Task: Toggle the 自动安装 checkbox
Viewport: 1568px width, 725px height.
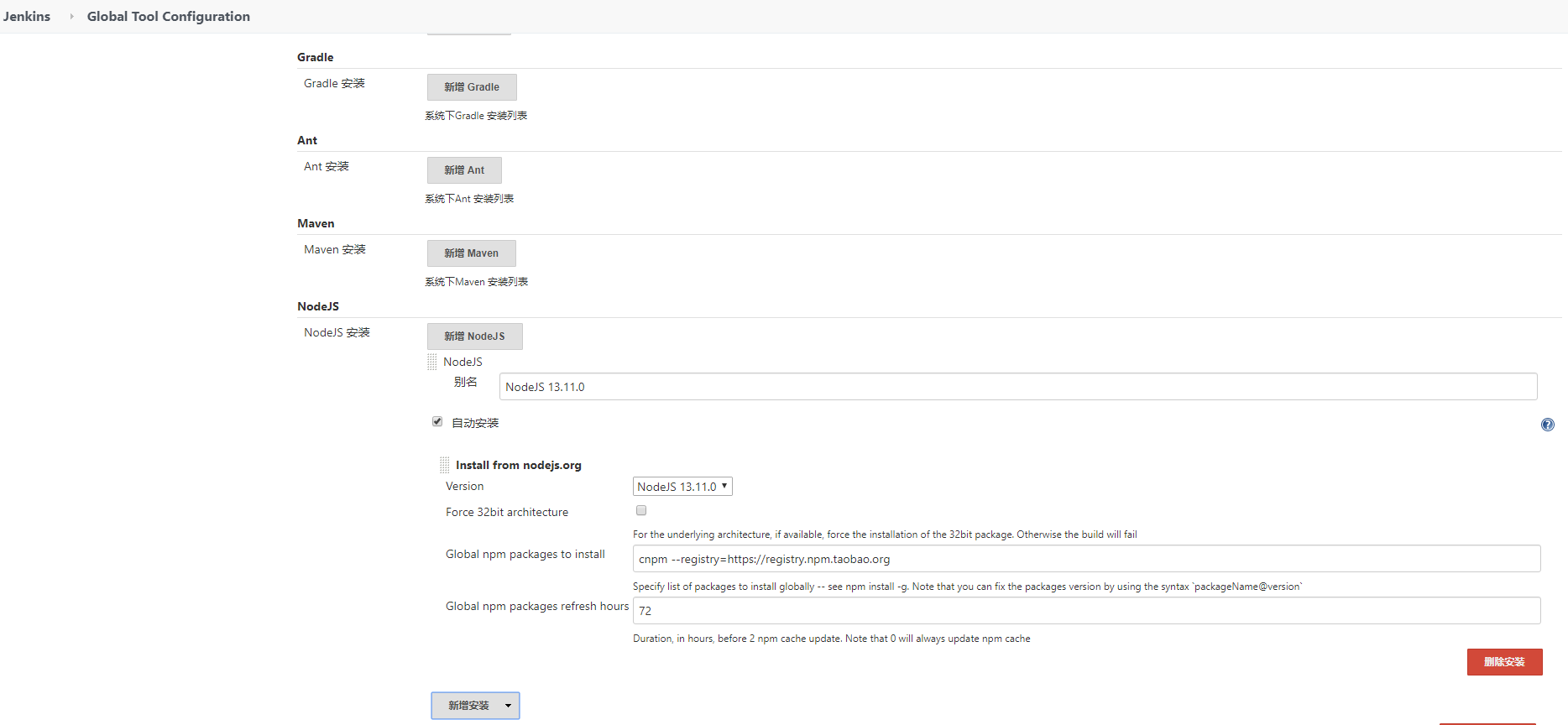Action: [x=437, y=421]
